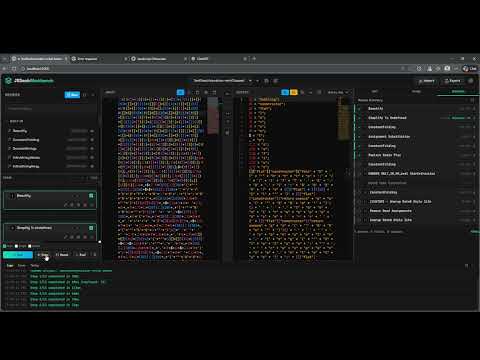Select ConstantFolding in the transform list
The width and height of the screenshot is (480, 360).
click(26, 140)
